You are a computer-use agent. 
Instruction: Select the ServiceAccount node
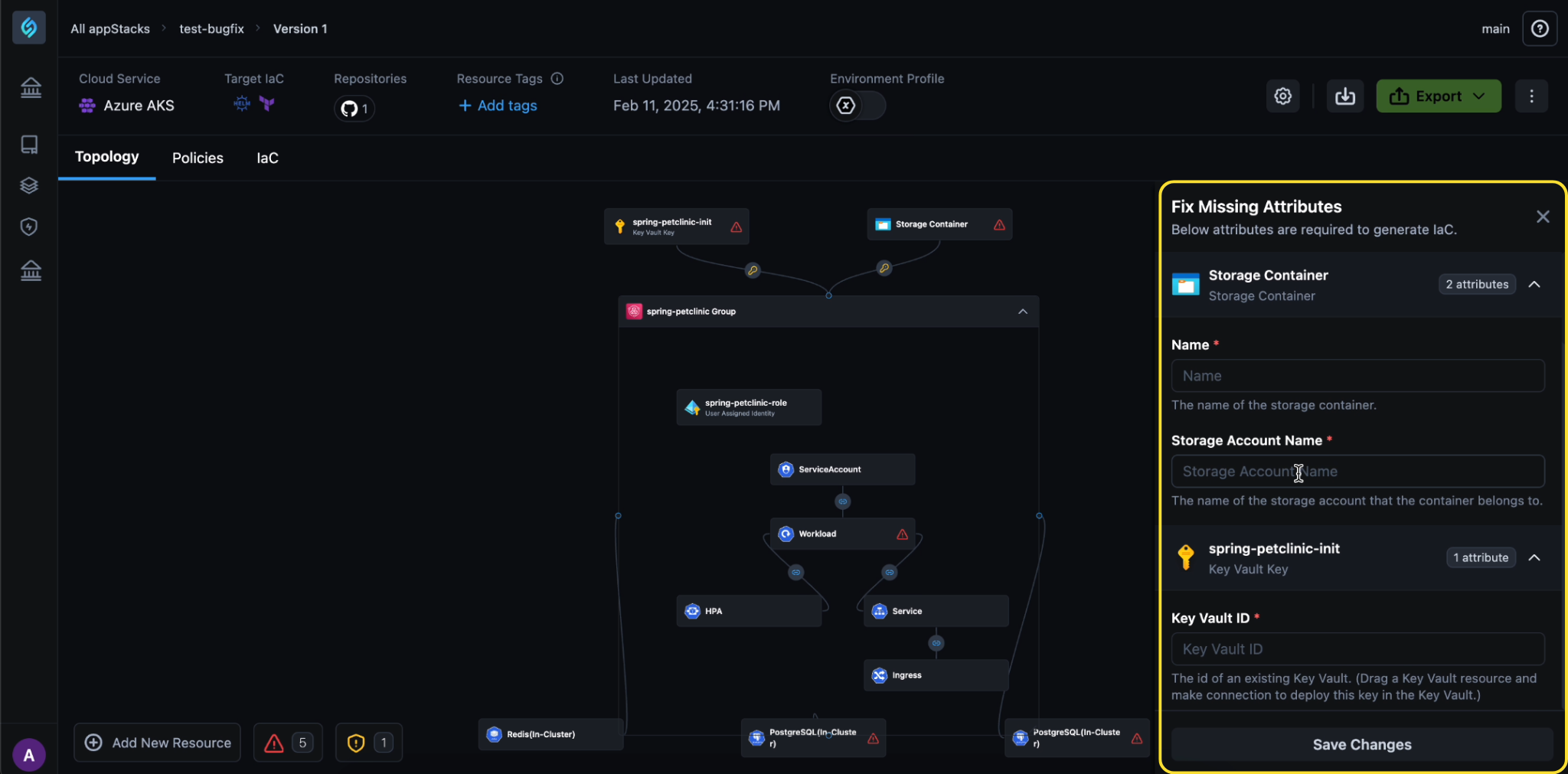coord(842,469)
